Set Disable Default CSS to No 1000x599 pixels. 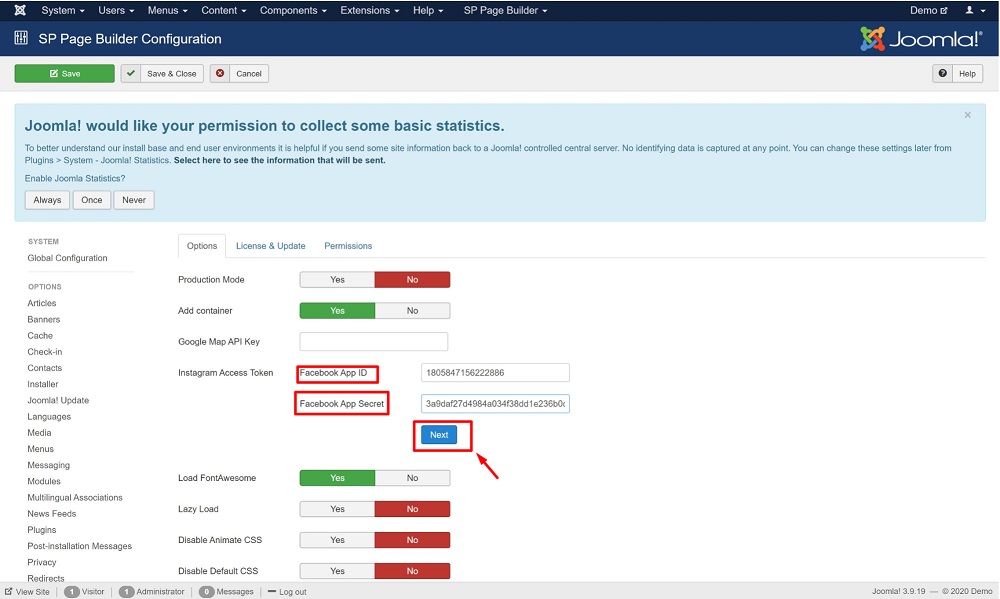(413, 571)
